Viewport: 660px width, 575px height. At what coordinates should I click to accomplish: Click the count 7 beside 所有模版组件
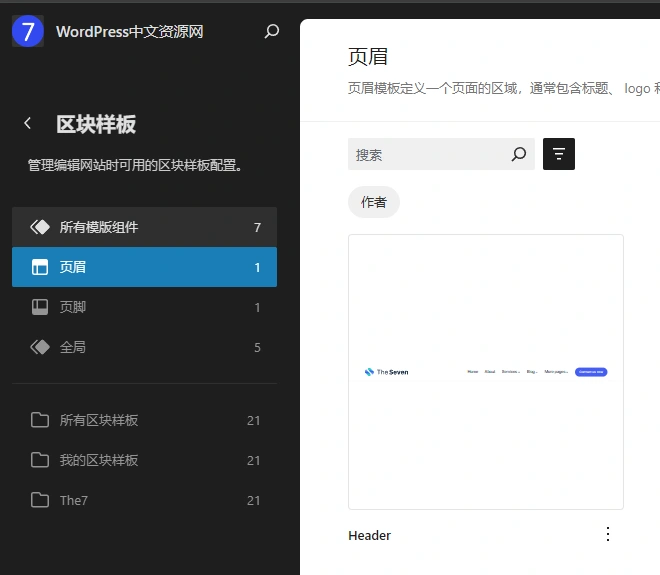(x=257, y=228)
